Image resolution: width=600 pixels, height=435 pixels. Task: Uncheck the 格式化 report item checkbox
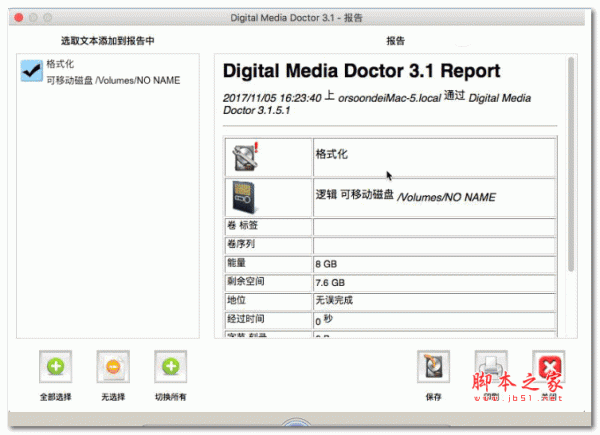[x=32, y=71]
